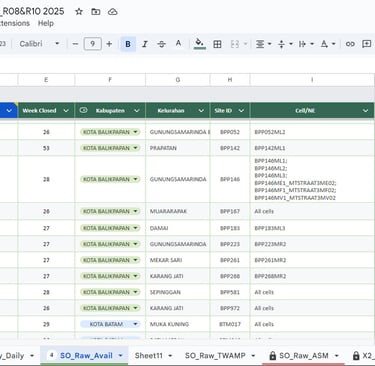
Task: Select cell MUARARAPAK
Action: pyautogui.click(x=178, y=211)
